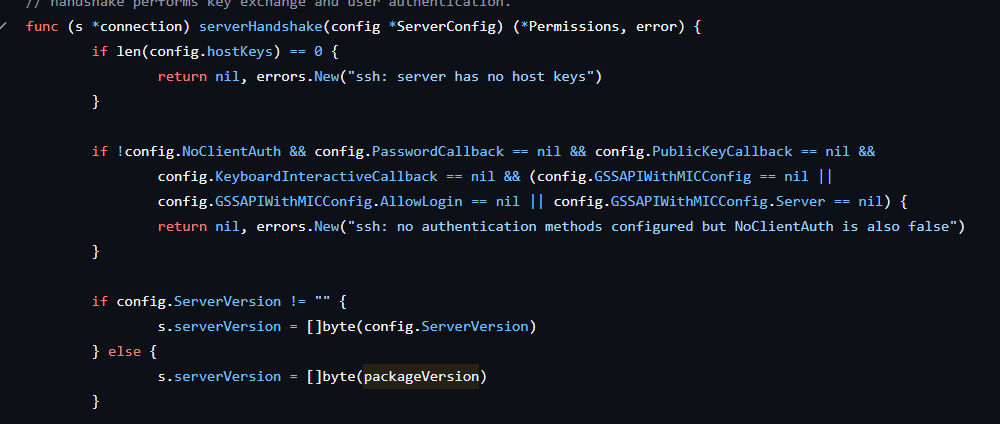The height and width of the screenshot is (424, 1000).
Task: Click the PublicKeyCallback symbol
Action: click(x=722, y=152)
